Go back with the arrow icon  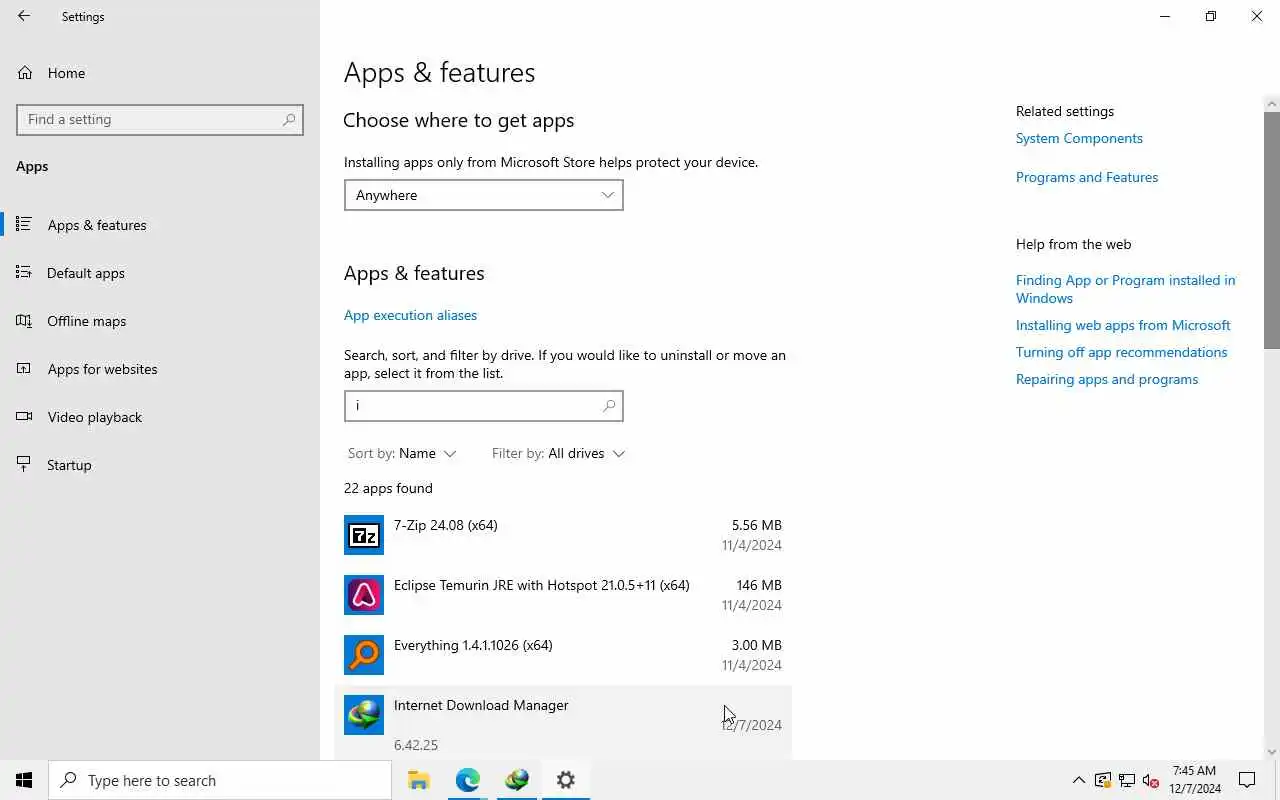(24, 16)
